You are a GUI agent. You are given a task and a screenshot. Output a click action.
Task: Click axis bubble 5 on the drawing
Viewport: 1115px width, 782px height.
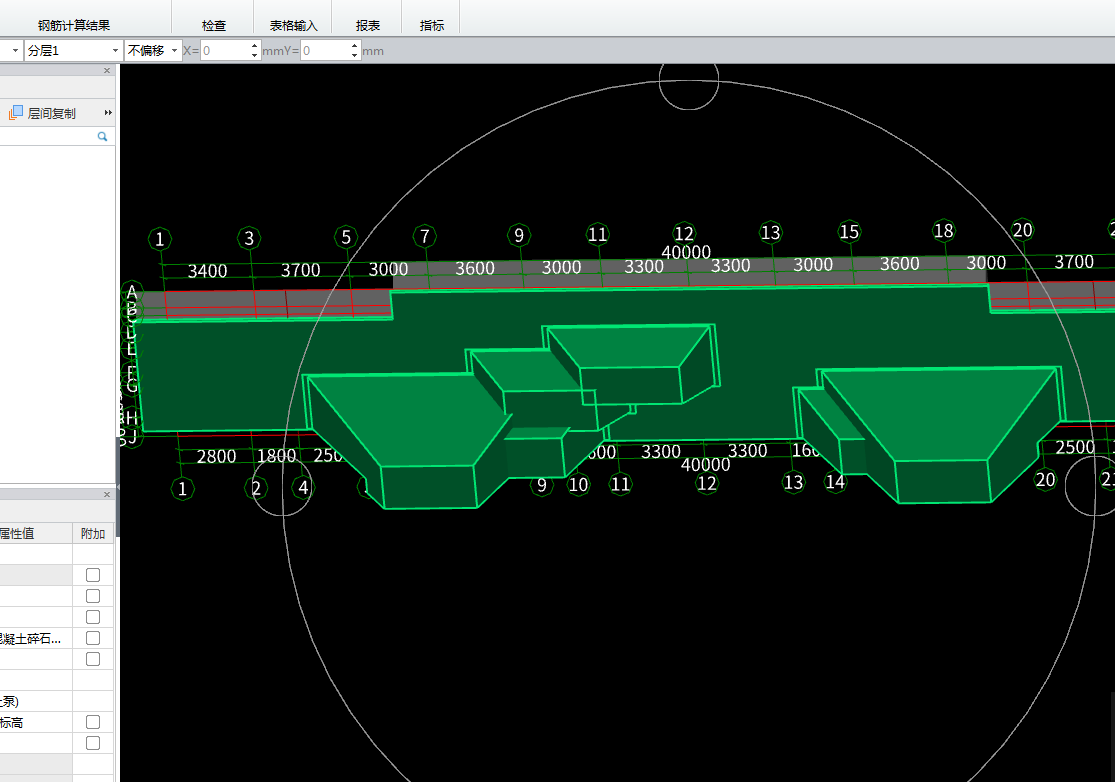[346, 237]
